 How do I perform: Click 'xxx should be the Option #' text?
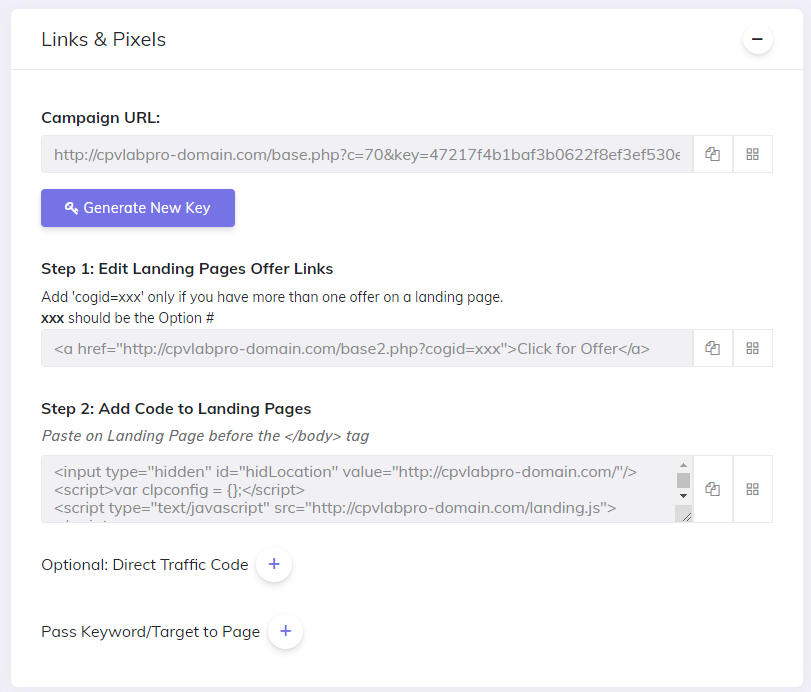tap(128, 318)
